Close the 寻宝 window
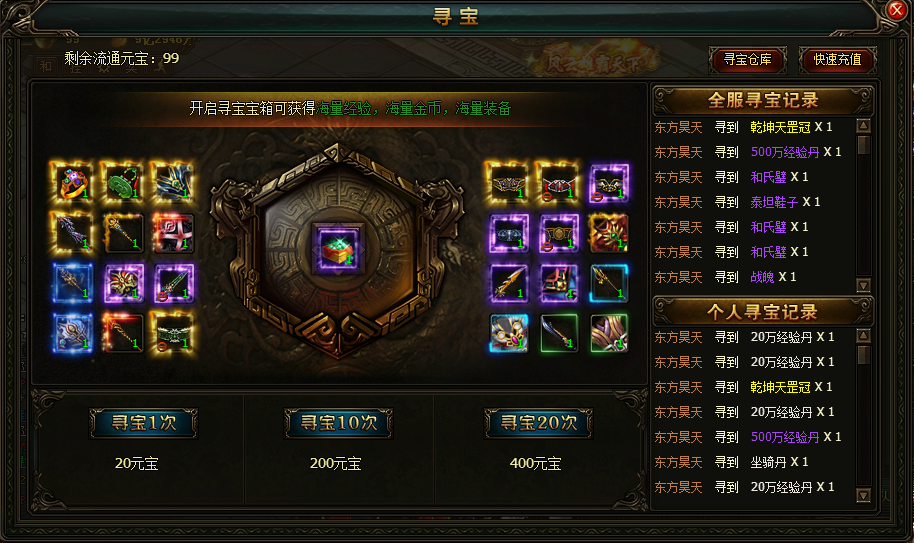This screenshot has width=914, height=543. pos(897,10)
